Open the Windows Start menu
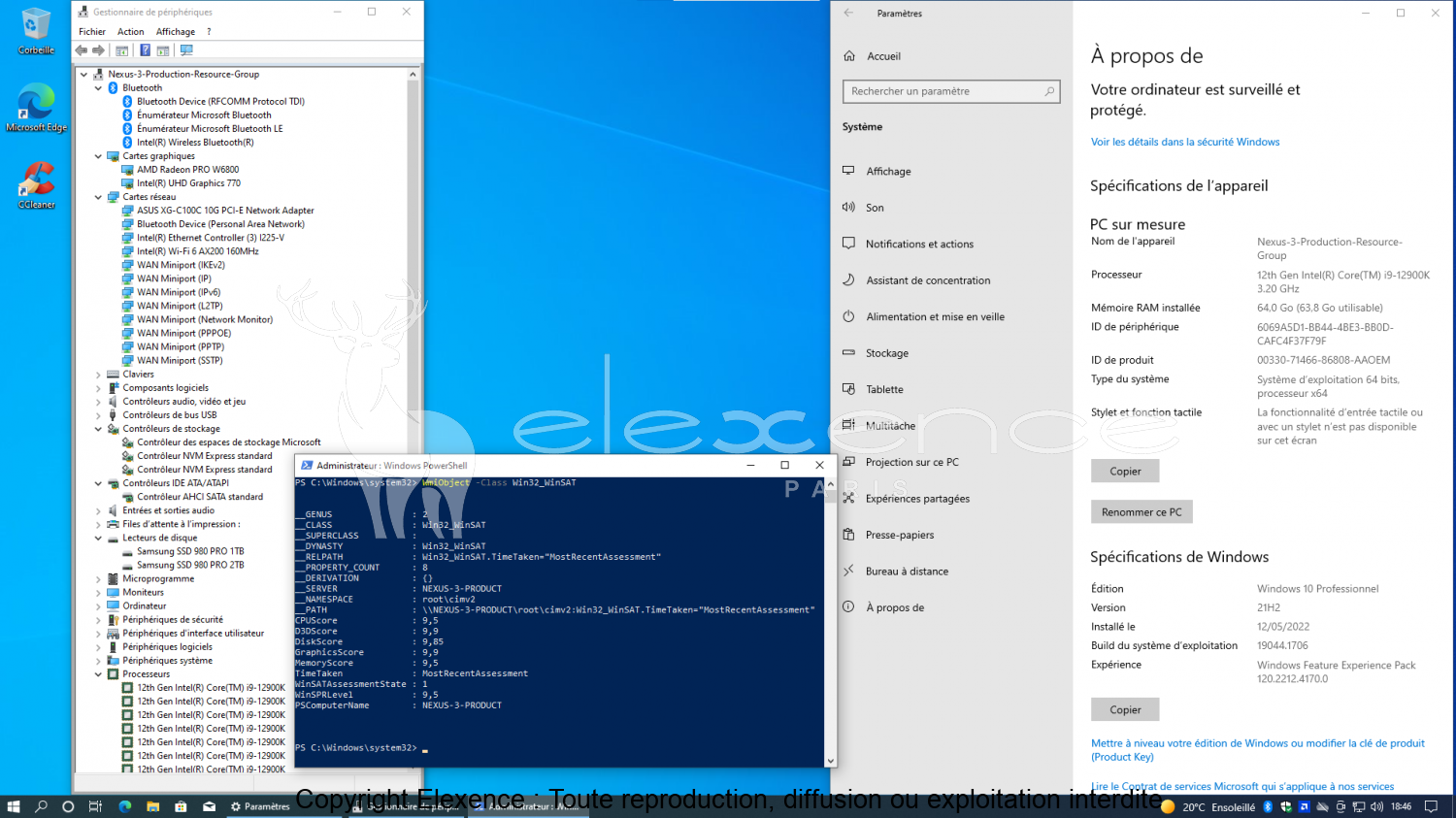 (x=14, y=806)
